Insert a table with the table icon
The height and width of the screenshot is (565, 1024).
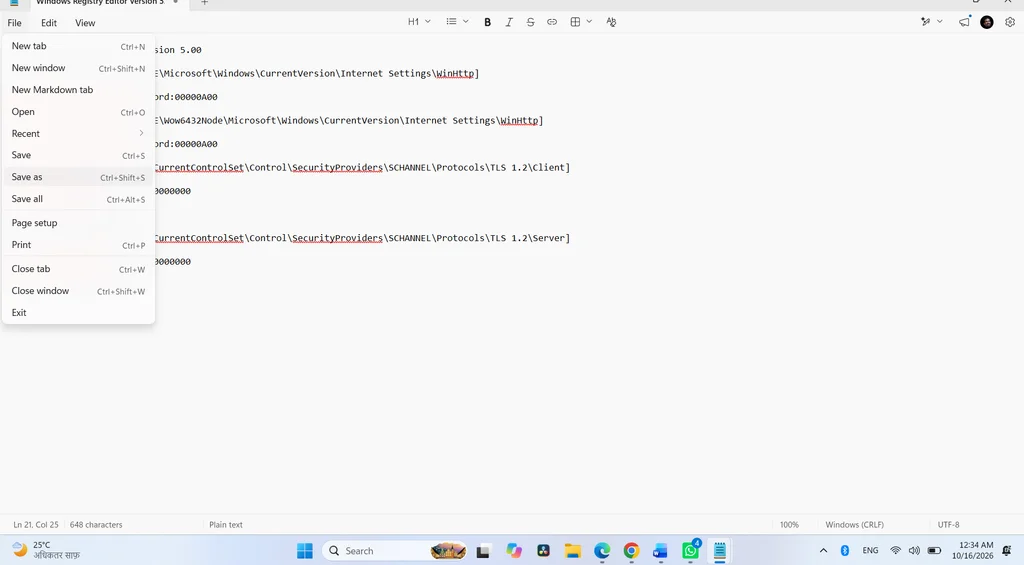click(x=575, y=22)
